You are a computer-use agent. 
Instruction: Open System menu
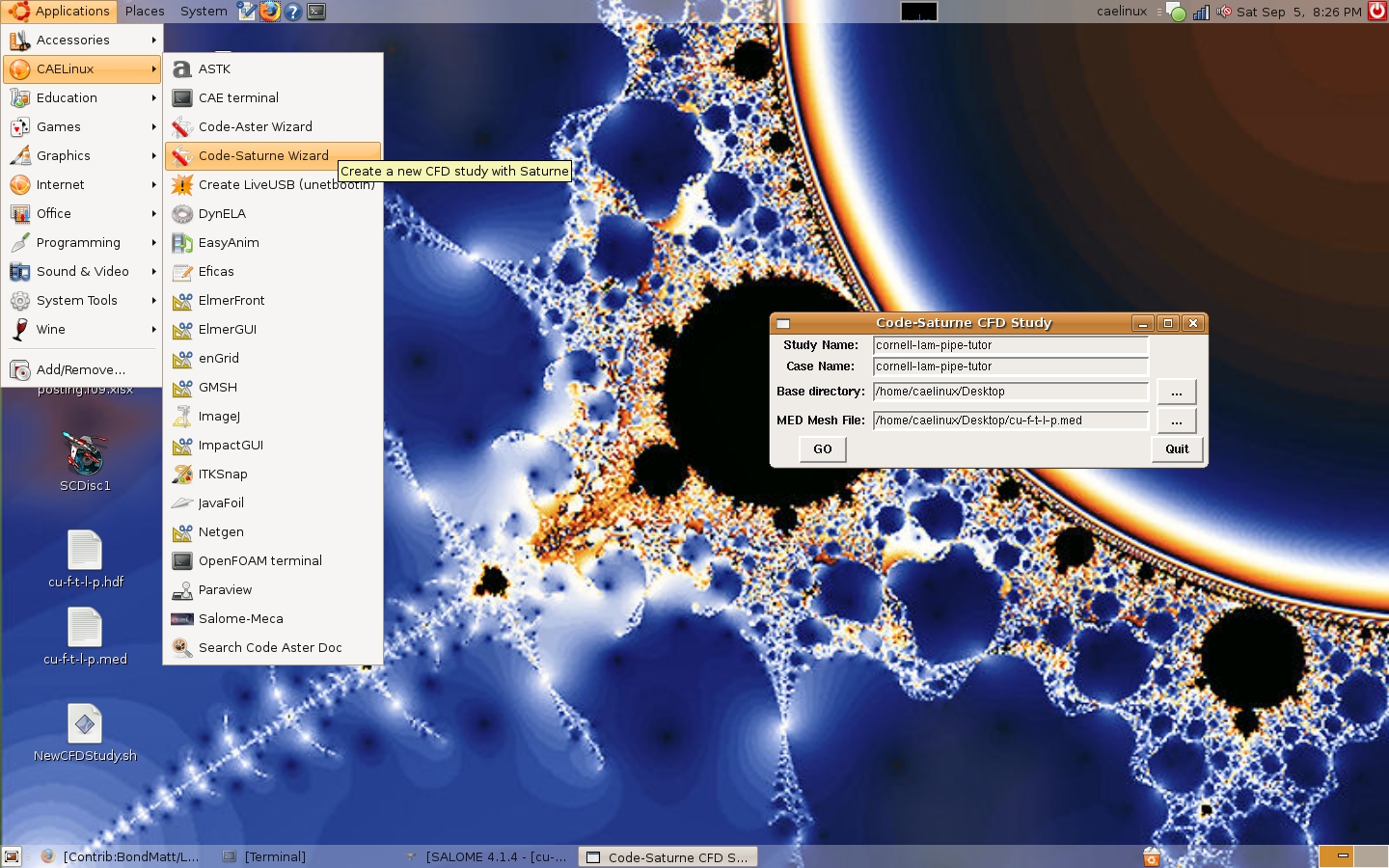coord(204,12)
